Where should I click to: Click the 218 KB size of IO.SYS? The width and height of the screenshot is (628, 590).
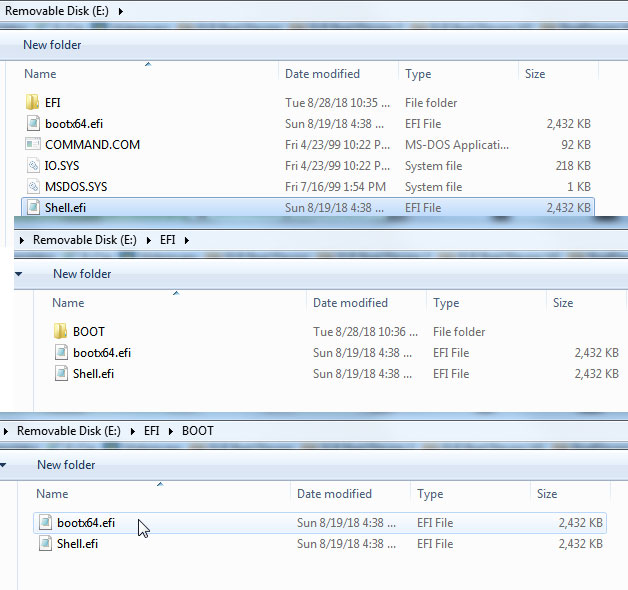[573, 165]
